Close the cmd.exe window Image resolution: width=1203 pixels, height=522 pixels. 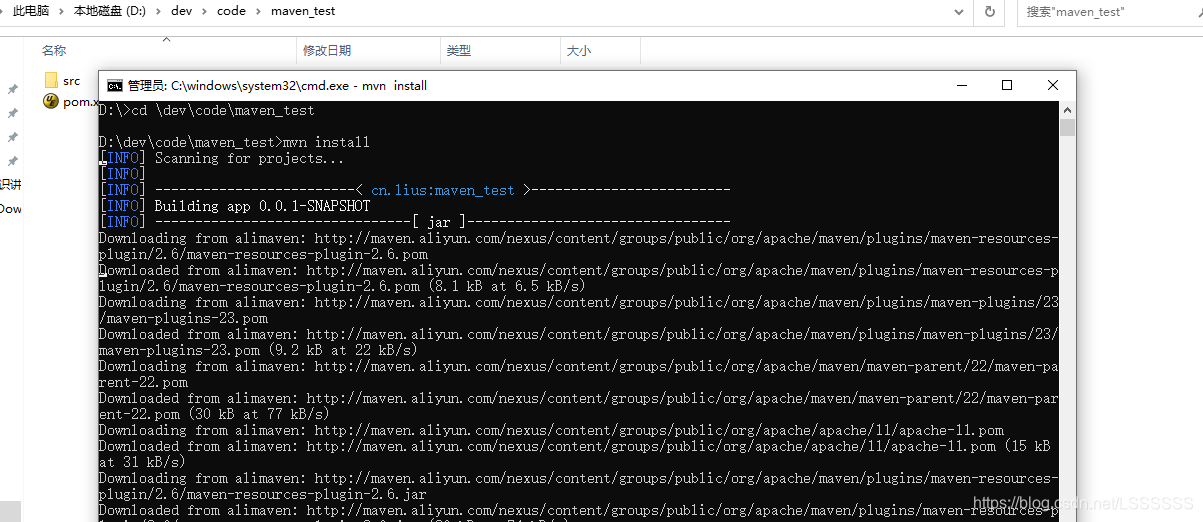coord(1053,85)
